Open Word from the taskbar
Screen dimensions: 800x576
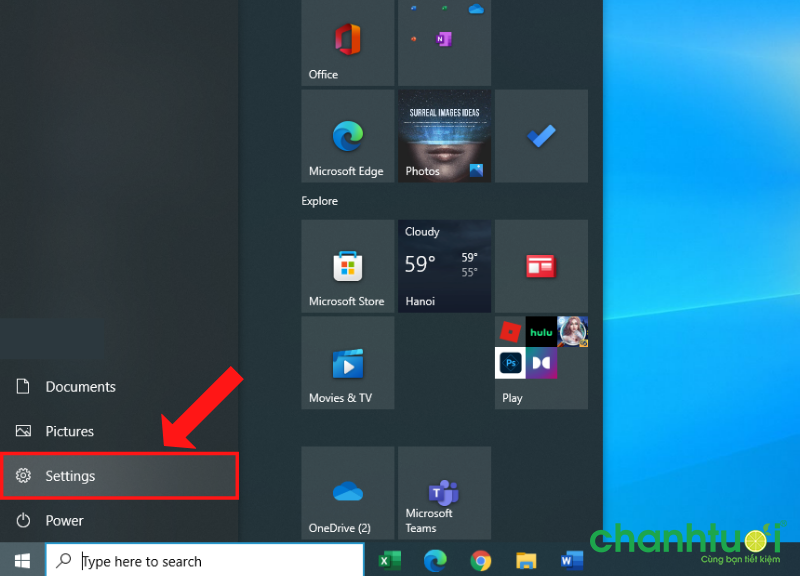pyautogui.click(x=572, y=561)
